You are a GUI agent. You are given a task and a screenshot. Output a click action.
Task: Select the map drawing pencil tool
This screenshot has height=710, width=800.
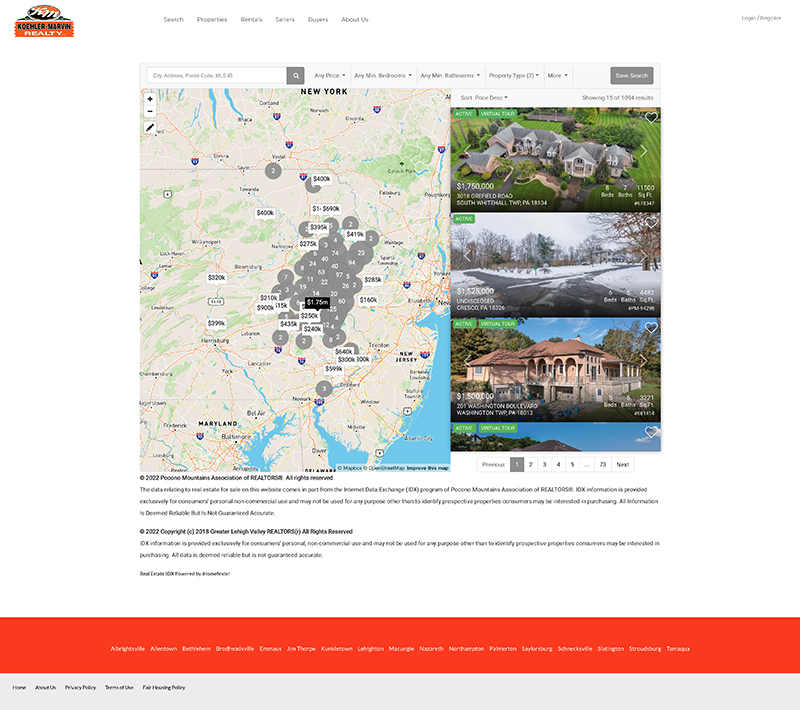click(149, 127)
